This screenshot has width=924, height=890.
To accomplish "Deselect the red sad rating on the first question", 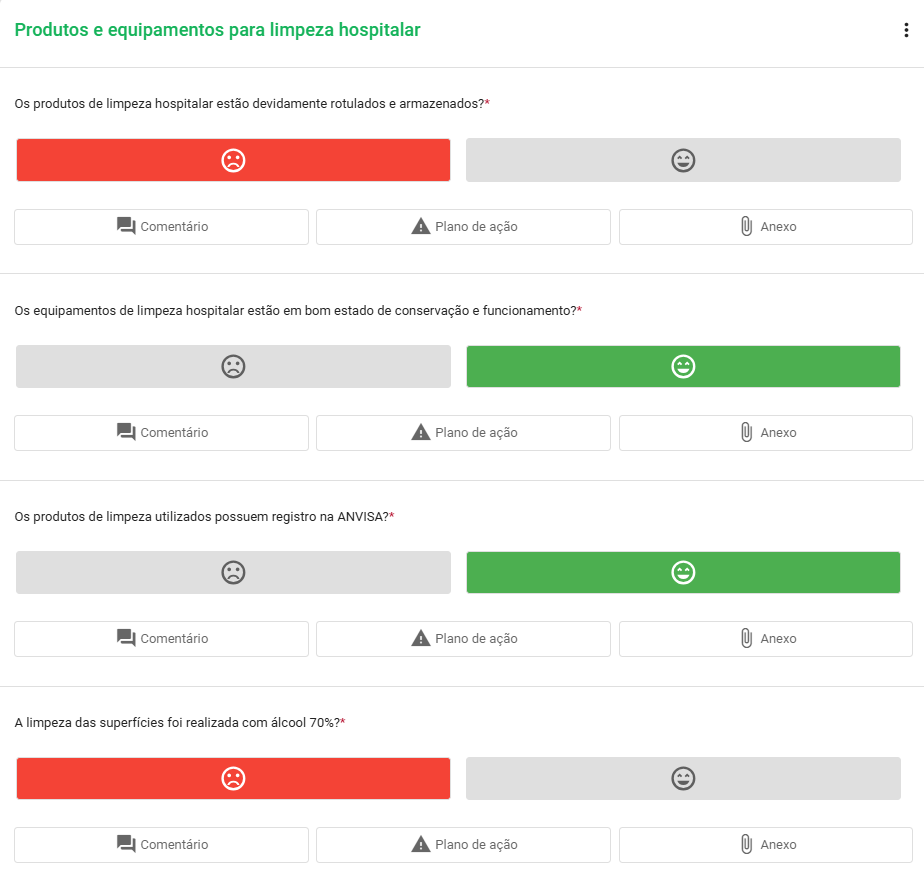I will (233, 159).
